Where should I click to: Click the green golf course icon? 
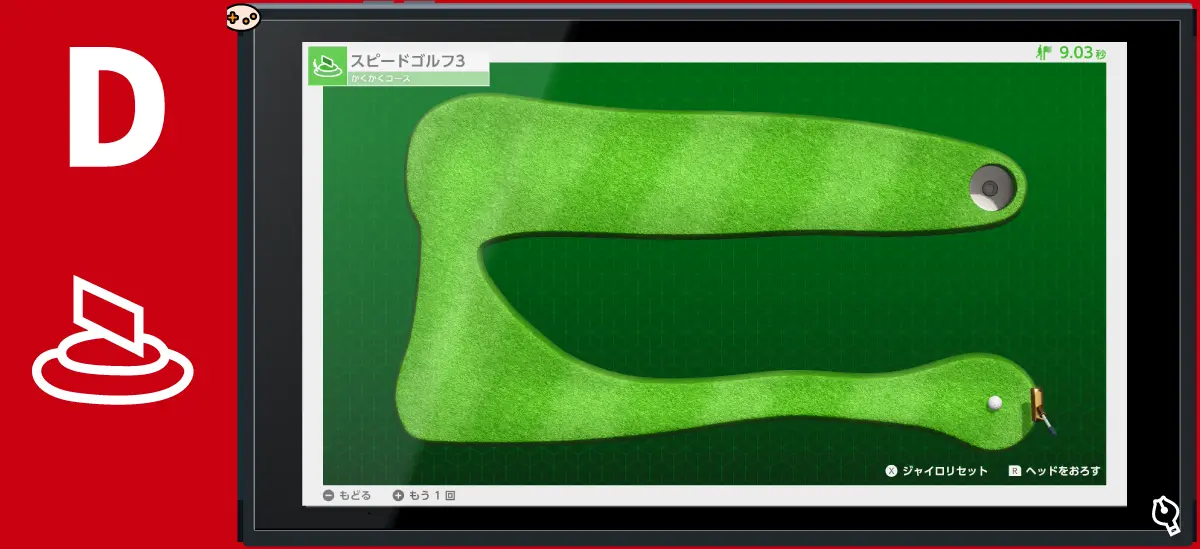(327, 65)
